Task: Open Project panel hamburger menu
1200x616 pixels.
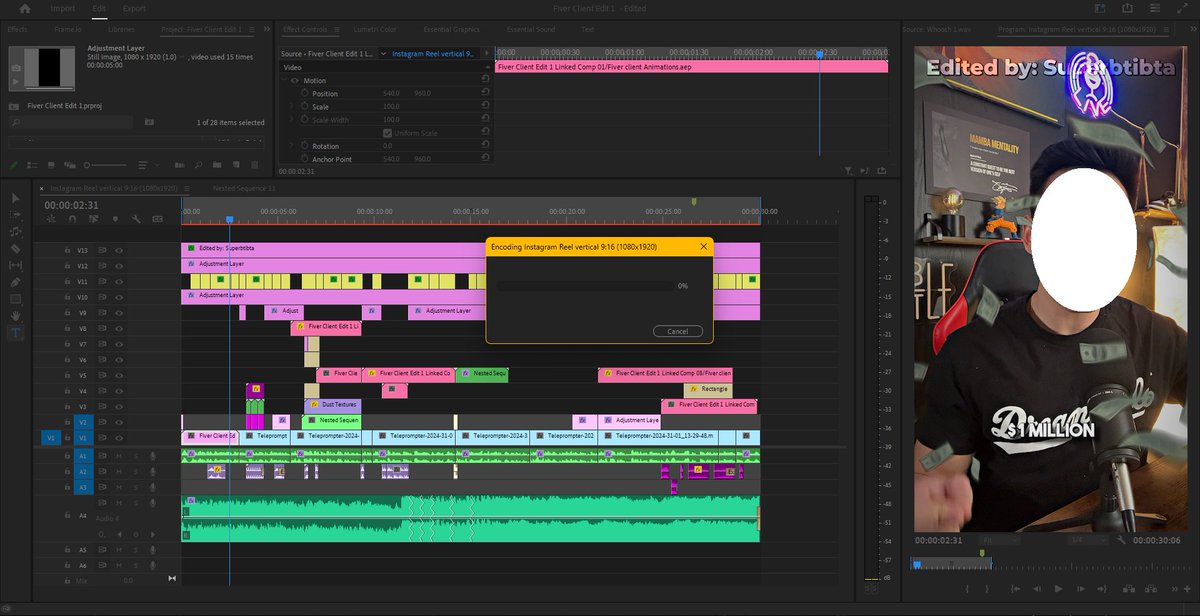Action: point(252,30)
